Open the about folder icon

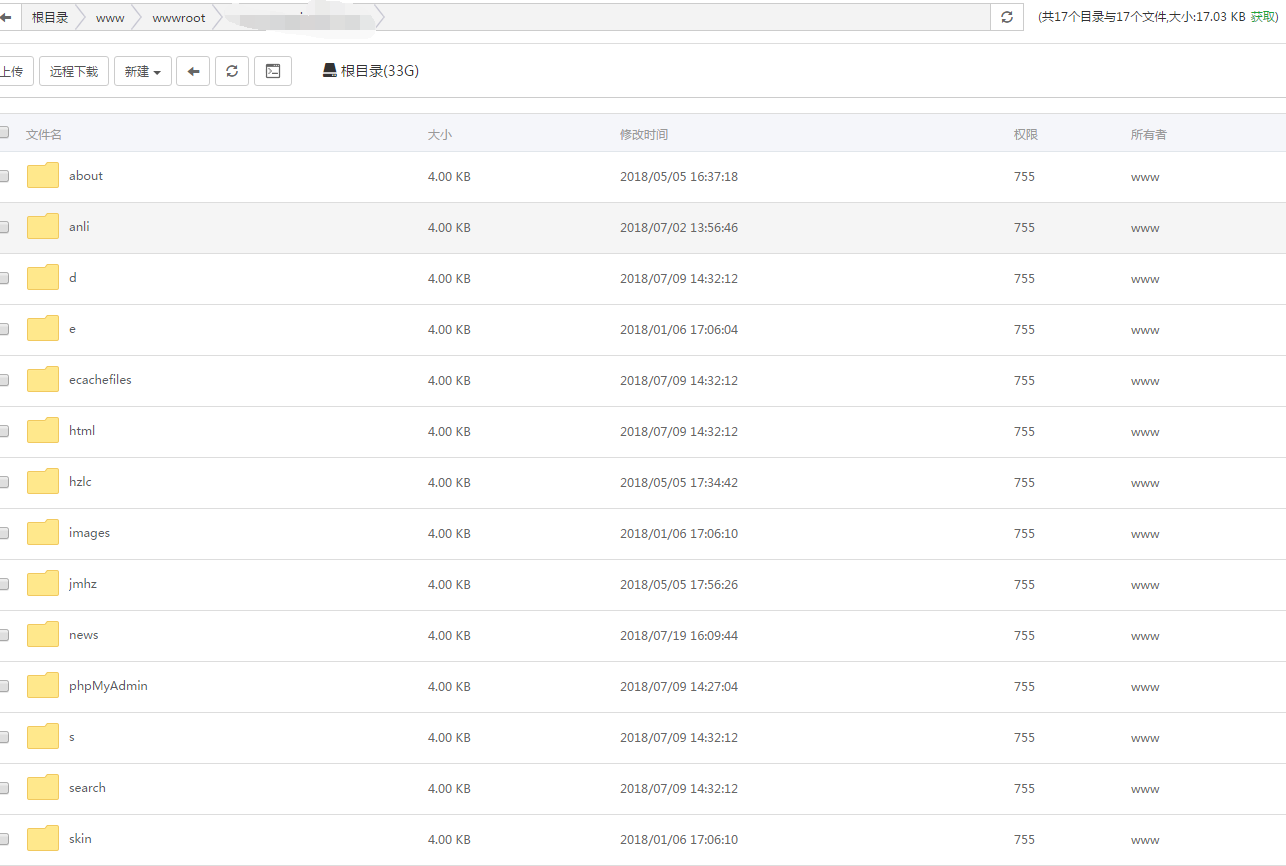(x=43, y=176)
